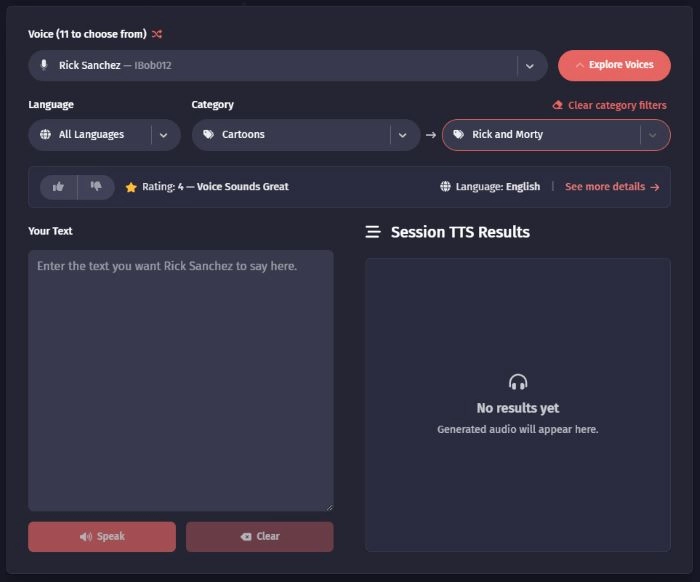This screenshot has width=700, height=582.
Task: Click the globe icon beside Language: English
Action: click(445, 187)
